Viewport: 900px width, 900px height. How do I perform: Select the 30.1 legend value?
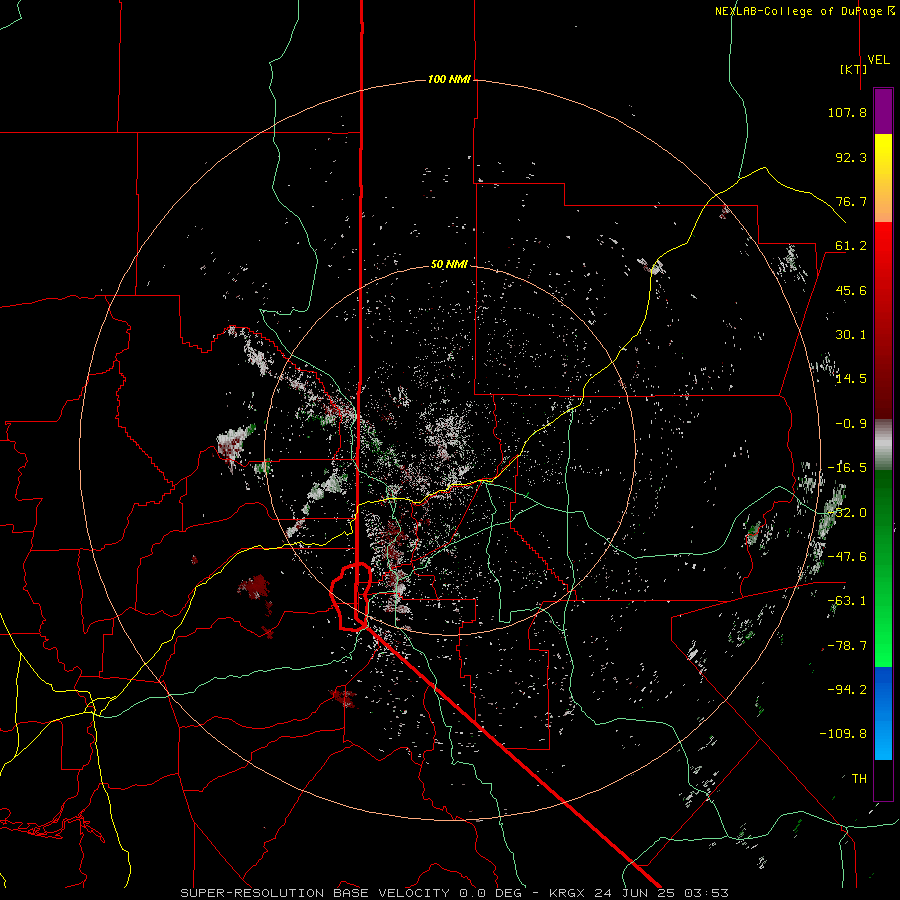[851, 335]
